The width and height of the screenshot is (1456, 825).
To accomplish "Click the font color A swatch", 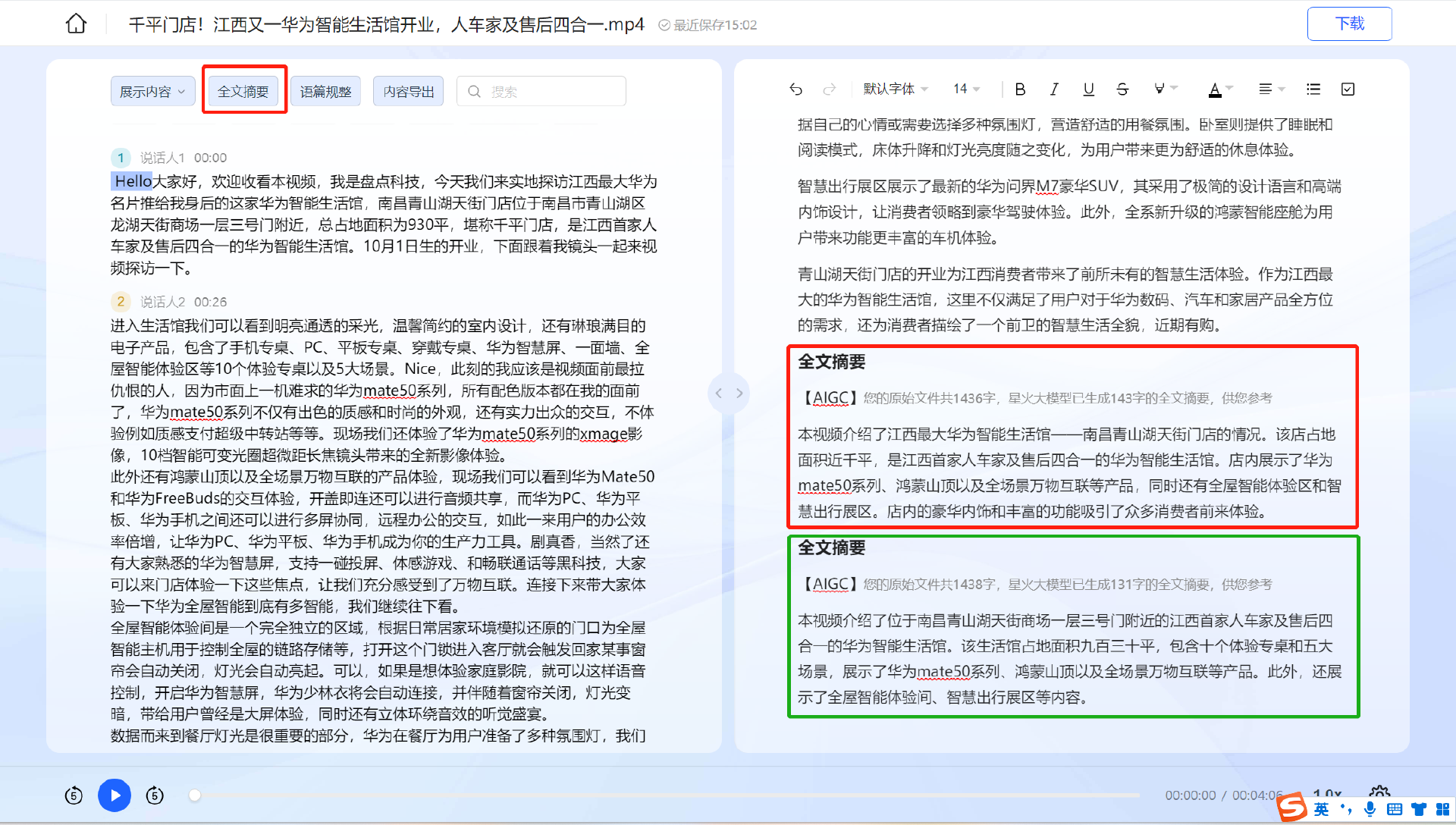I will click(1215, 89).
